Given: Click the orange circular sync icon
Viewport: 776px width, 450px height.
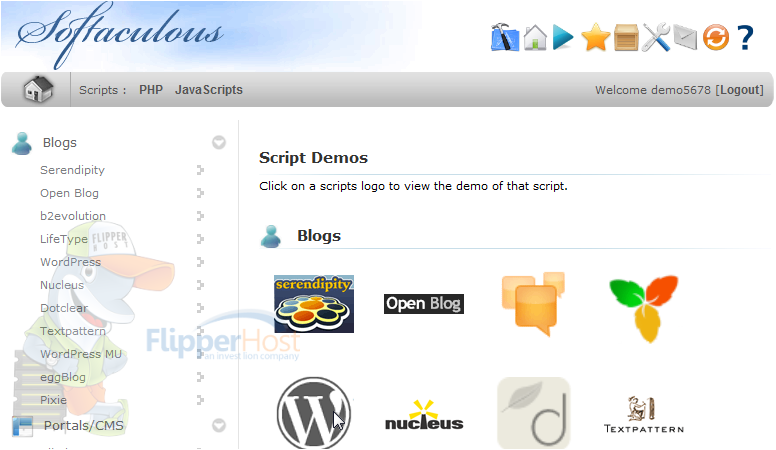Looking at the screenshot, I should tap(716, 38).
